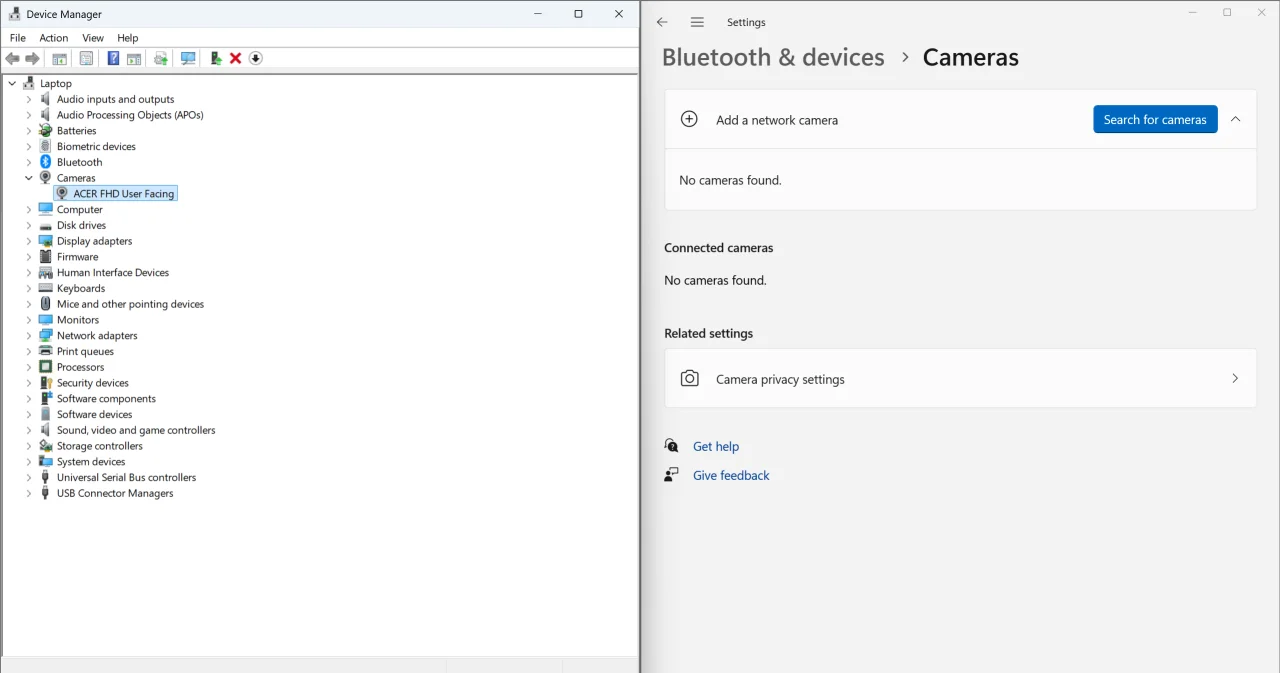Click the Monitors category icon
This screenshot has width=1280, height=673.
click(46, 320)
